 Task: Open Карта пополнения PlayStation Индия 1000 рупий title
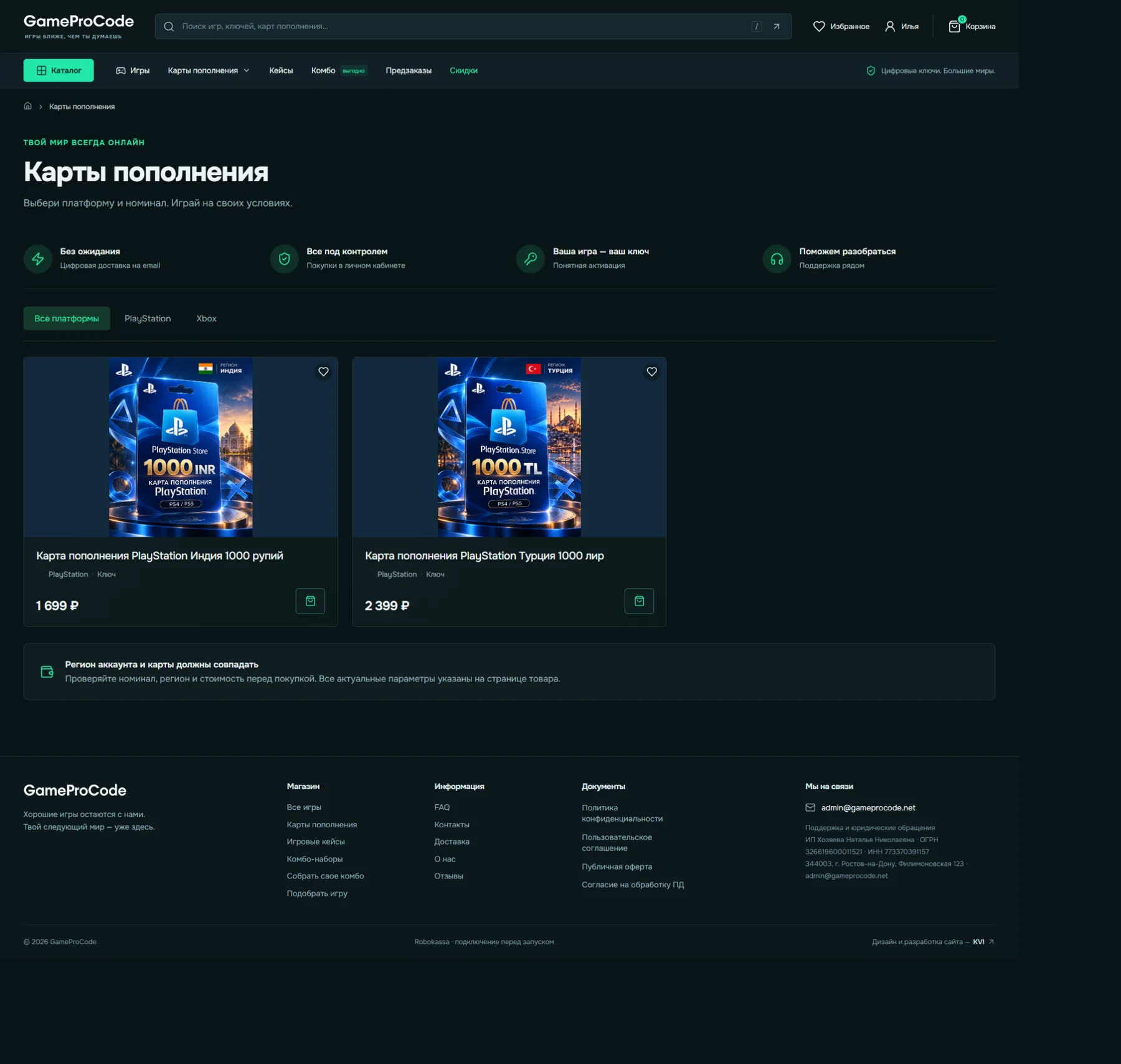tap(159, 556)
